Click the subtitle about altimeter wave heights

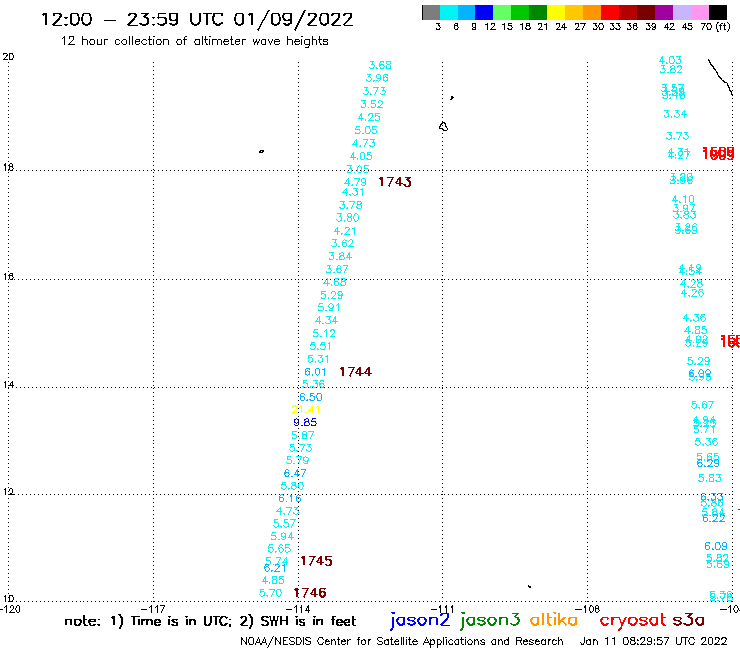pos(194,41)
